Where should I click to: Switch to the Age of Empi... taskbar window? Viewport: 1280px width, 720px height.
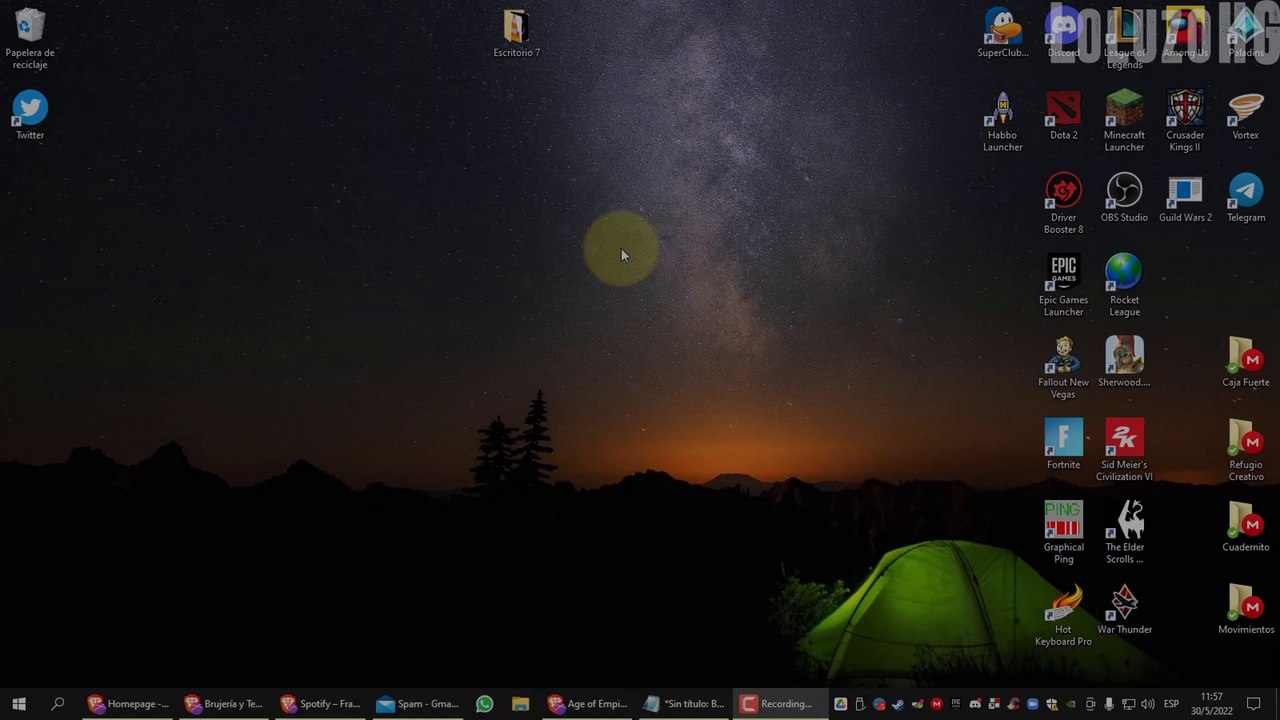pos(587,704)
